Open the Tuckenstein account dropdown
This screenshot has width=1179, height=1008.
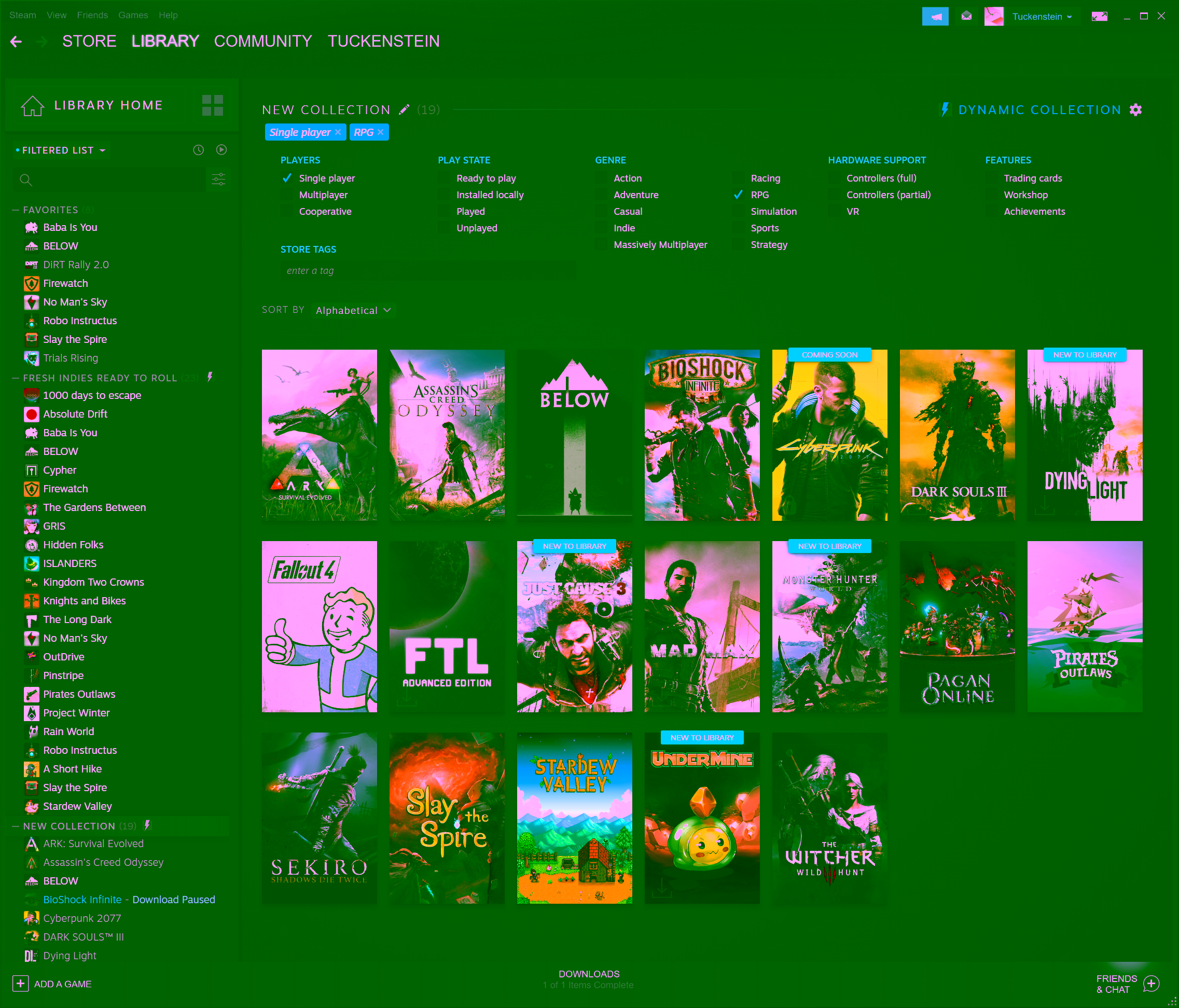[1042, 17]
